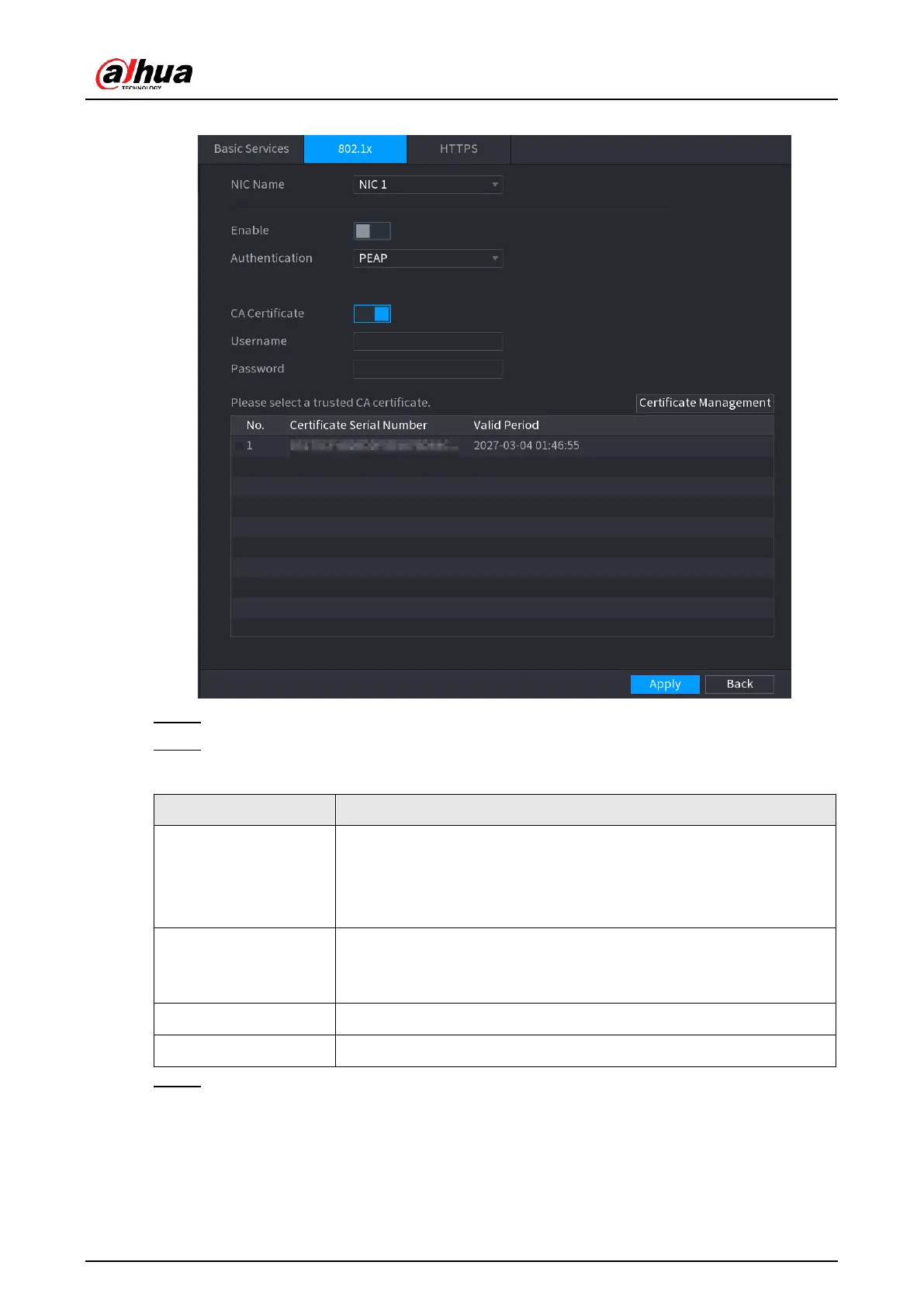Expand the Authentication PEAP dropdown
Image resolution: width=924 pixels, height=1307 pixels.
pos(428,258)
